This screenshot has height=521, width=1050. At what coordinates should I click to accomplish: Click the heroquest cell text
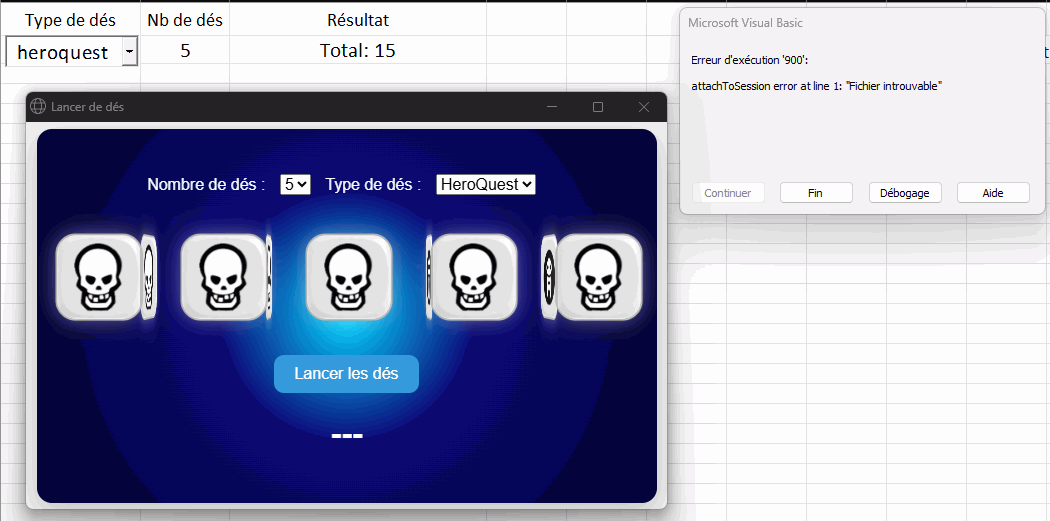(63, 52)
